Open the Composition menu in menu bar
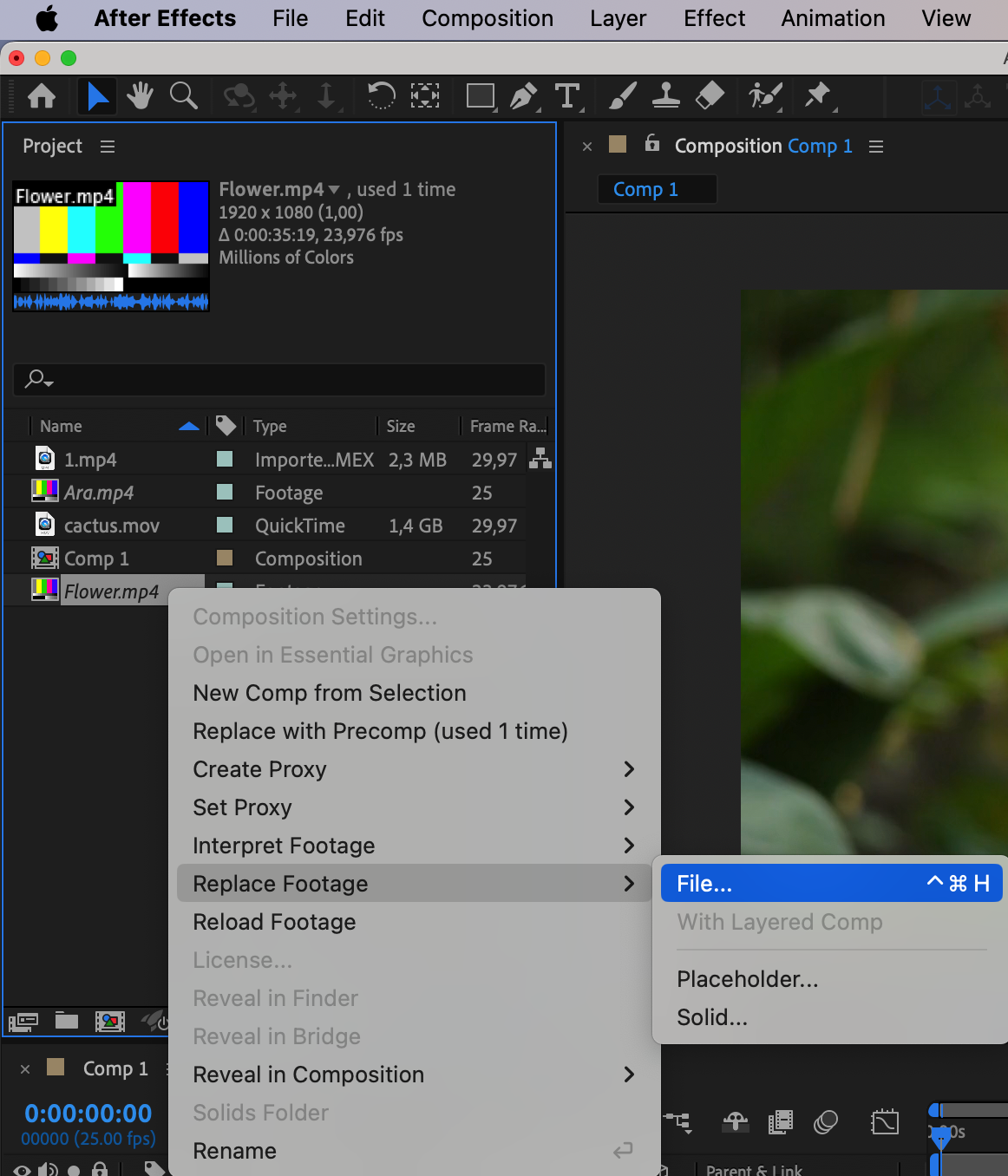Image resolution: width=1008 pixels, height=1176 pixels. point(487,18)
